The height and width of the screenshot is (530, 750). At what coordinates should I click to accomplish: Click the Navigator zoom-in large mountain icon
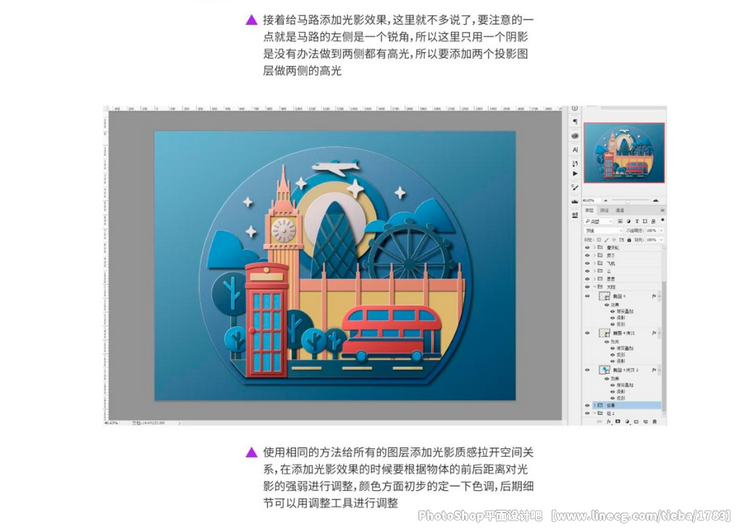point(655,200)
